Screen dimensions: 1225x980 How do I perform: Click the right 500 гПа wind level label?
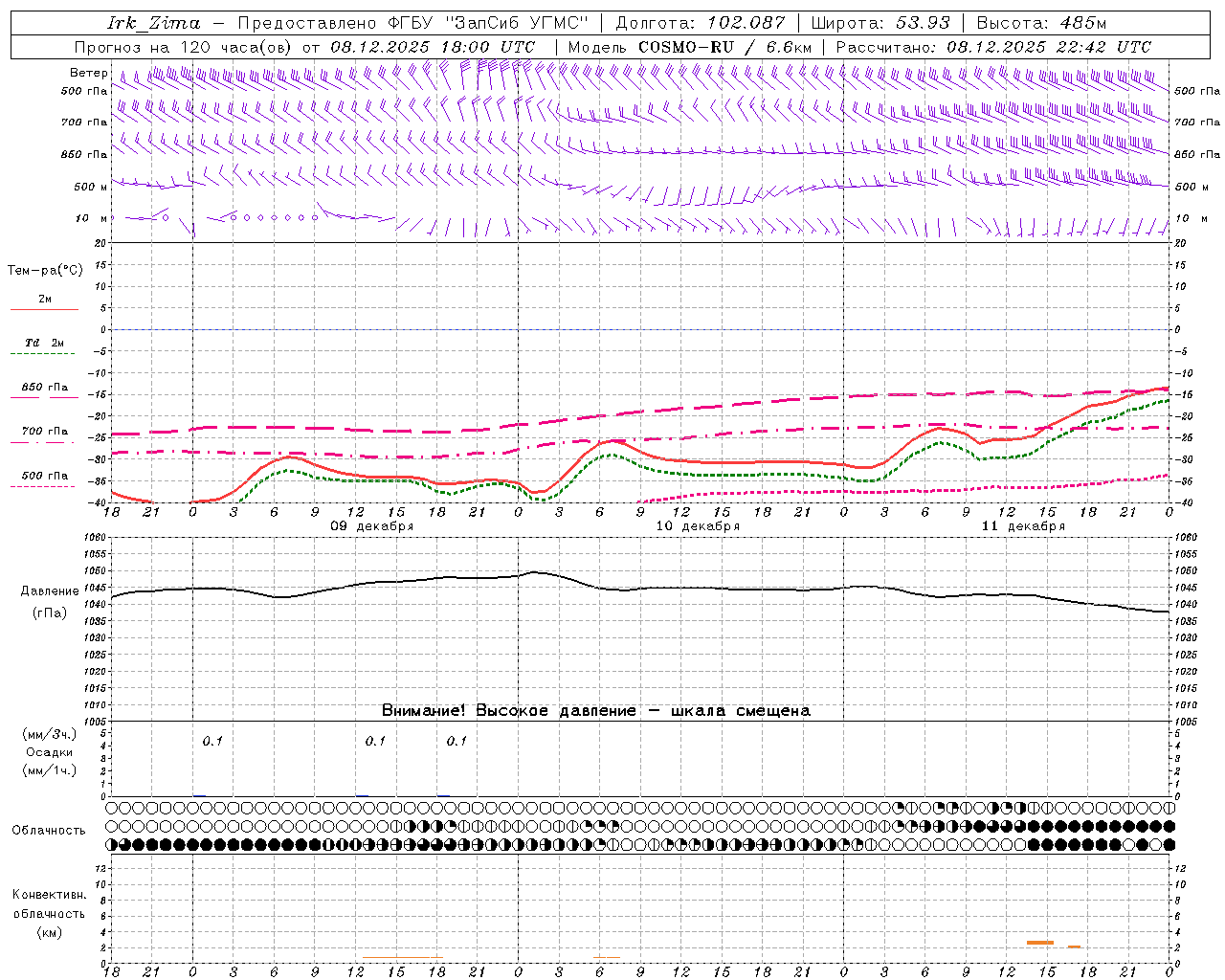coord(1197,91)
